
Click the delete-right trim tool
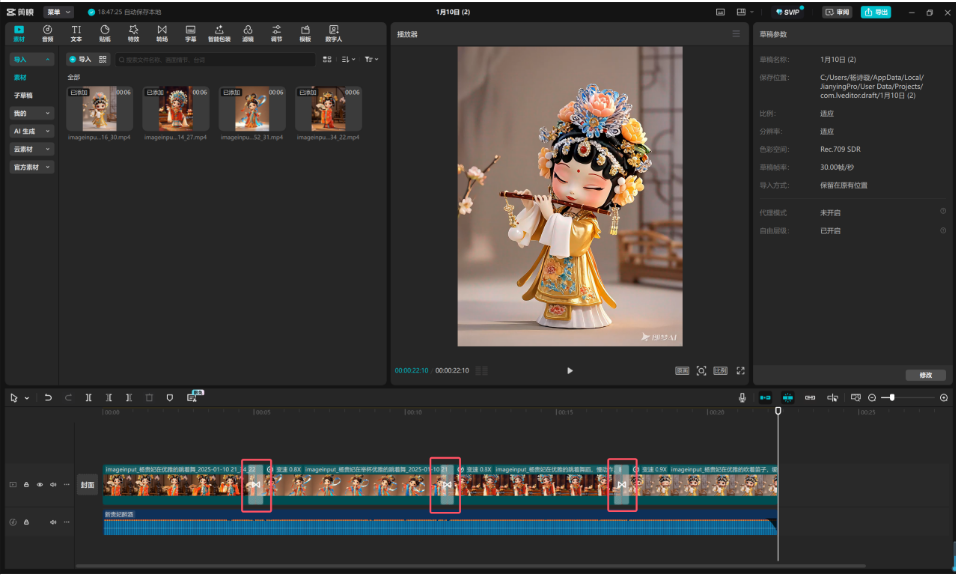click(x=129, y=398)
